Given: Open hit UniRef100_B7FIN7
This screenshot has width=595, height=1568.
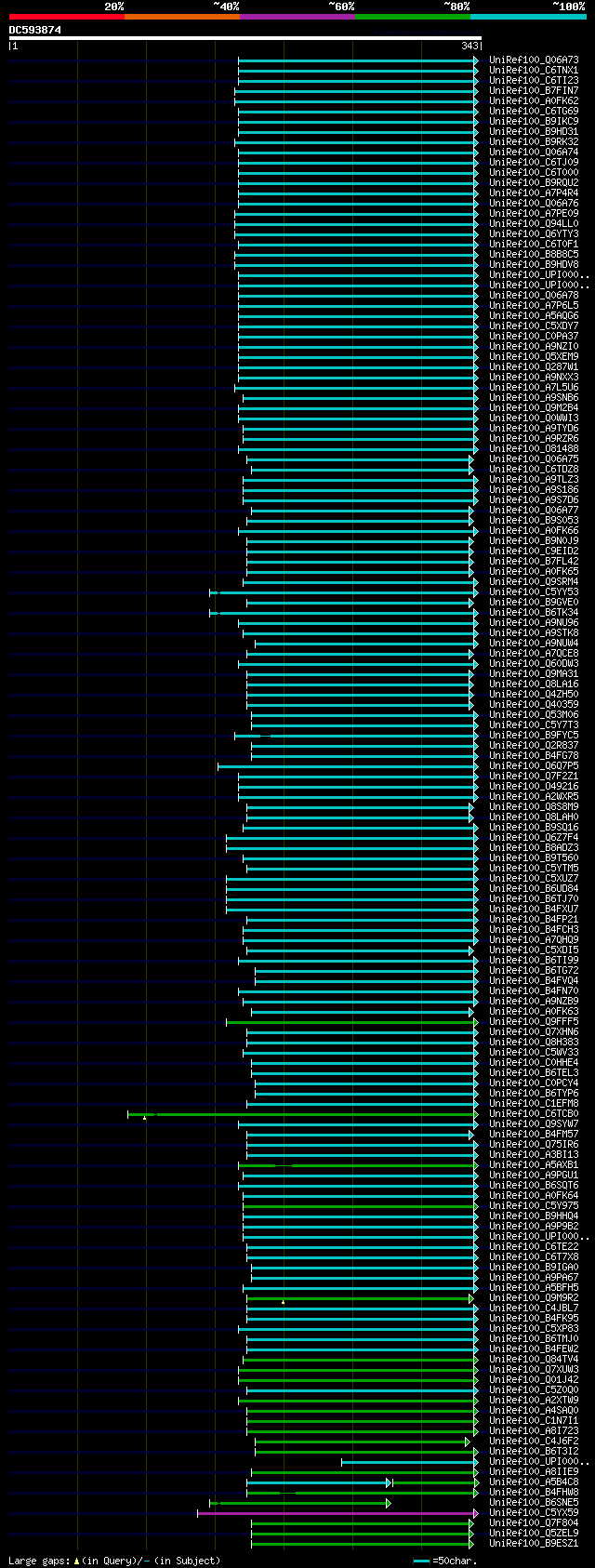Looking at the screenshot, I should (534, 91).
